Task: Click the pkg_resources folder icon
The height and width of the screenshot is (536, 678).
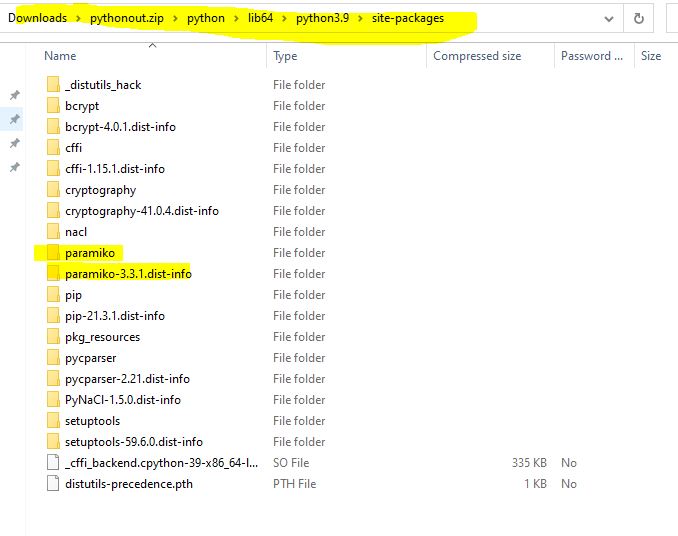Action: point(53,337)
